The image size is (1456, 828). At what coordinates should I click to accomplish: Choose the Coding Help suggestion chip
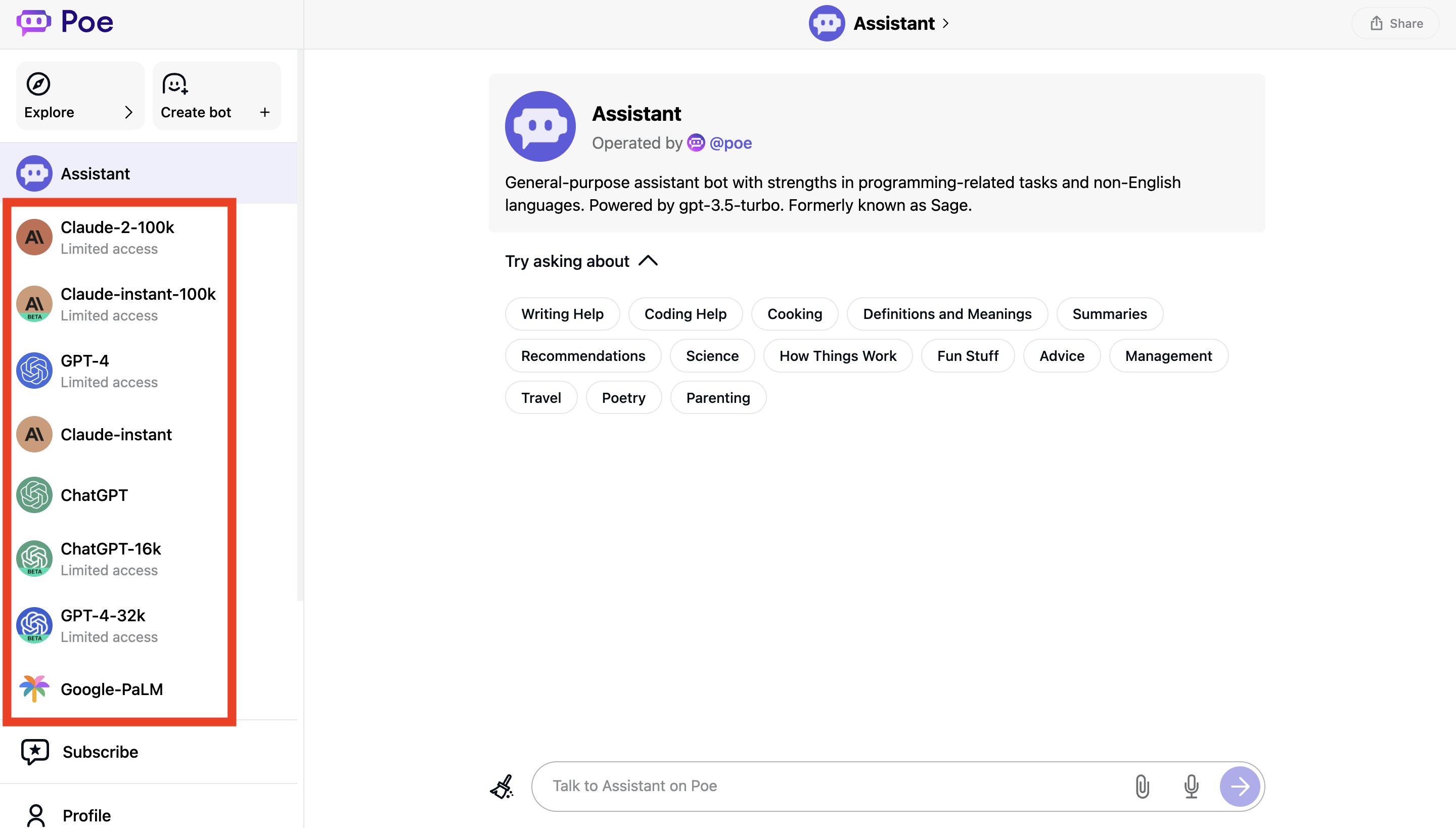[685, 314]
